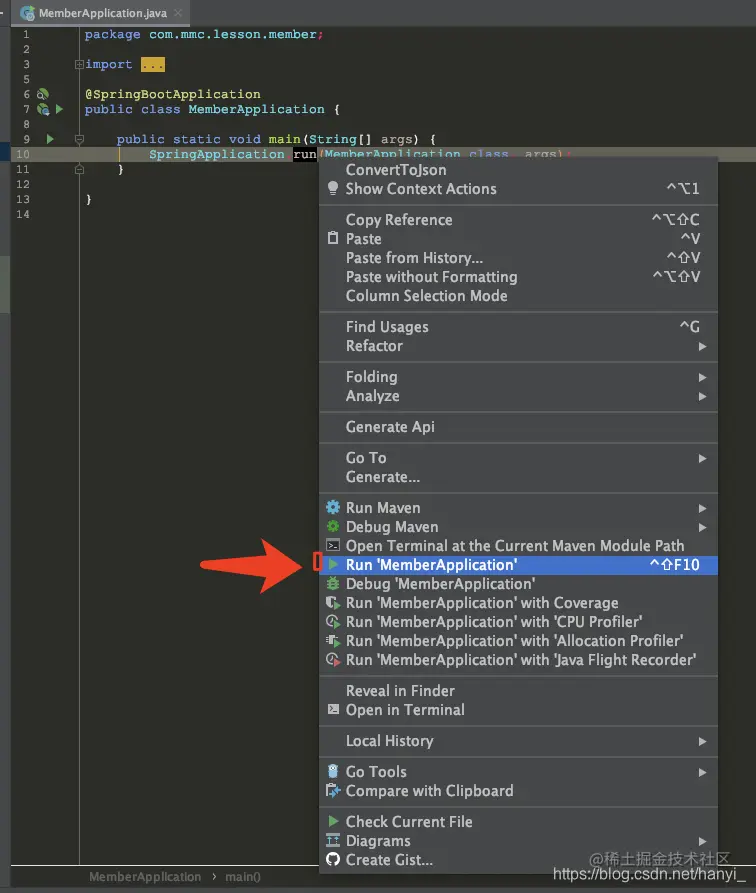Close the MemberApplication.java tab

click(x=178, y=13)
